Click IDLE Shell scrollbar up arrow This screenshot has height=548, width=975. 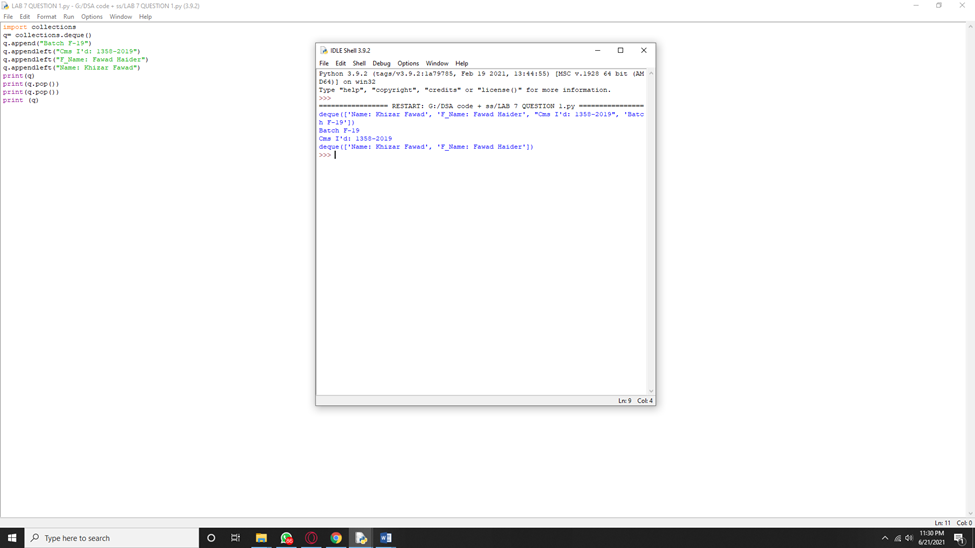(x=651, y=73)
